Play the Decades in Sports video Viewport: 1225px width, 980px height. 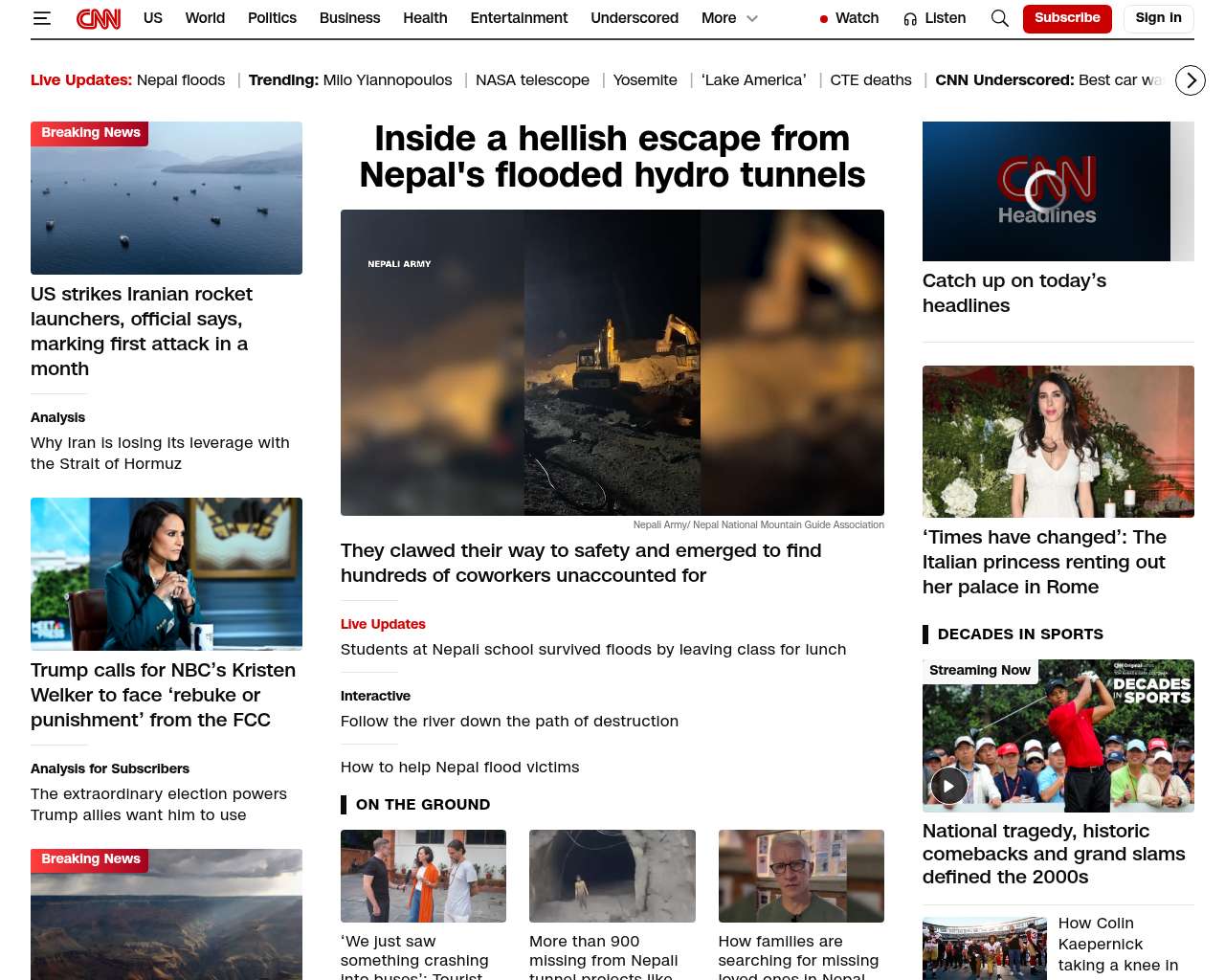tap(948, 786)
